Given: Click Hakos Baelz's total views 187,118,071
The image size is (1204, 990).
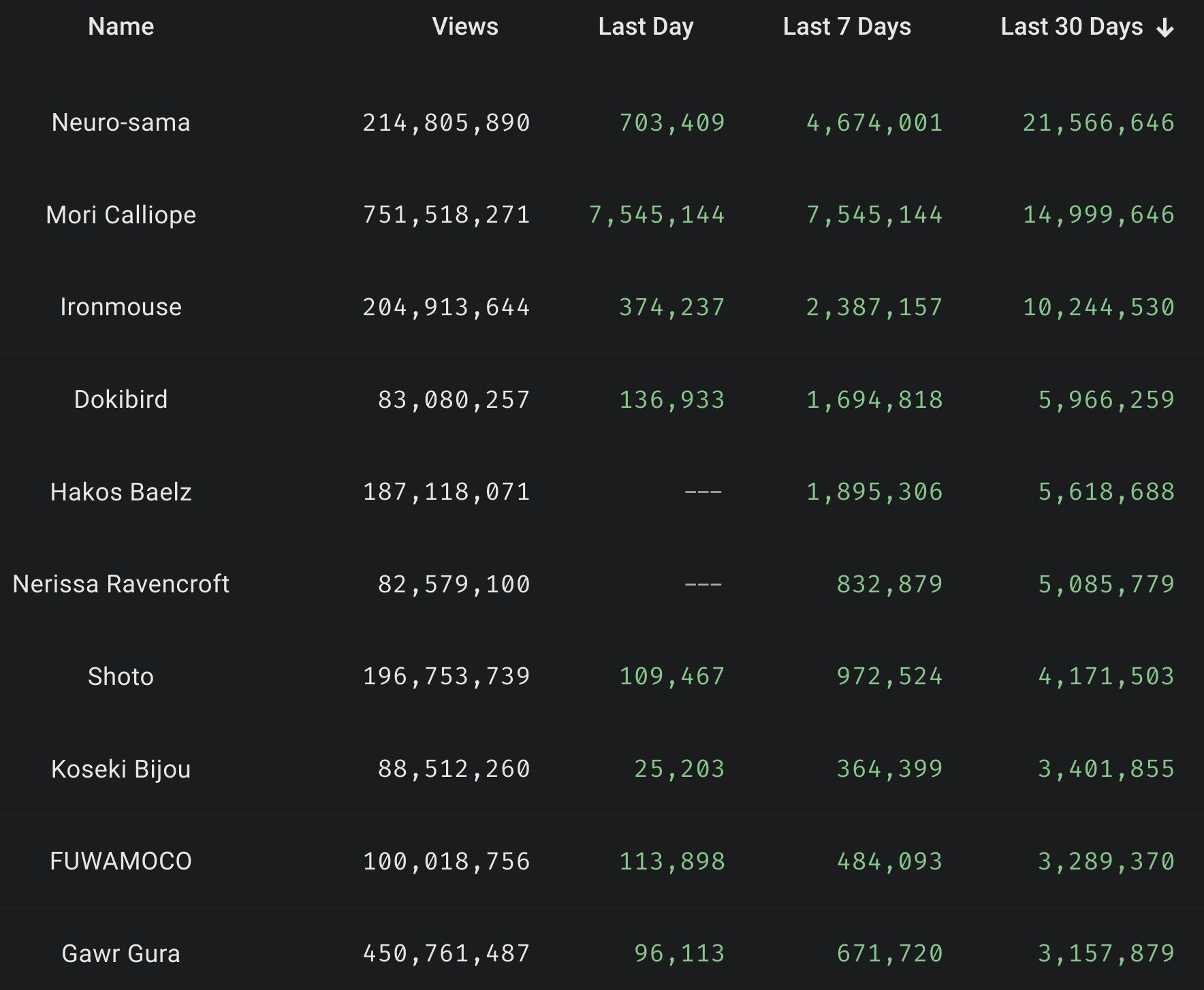Looking at the screenshot, I should point(446,492).
